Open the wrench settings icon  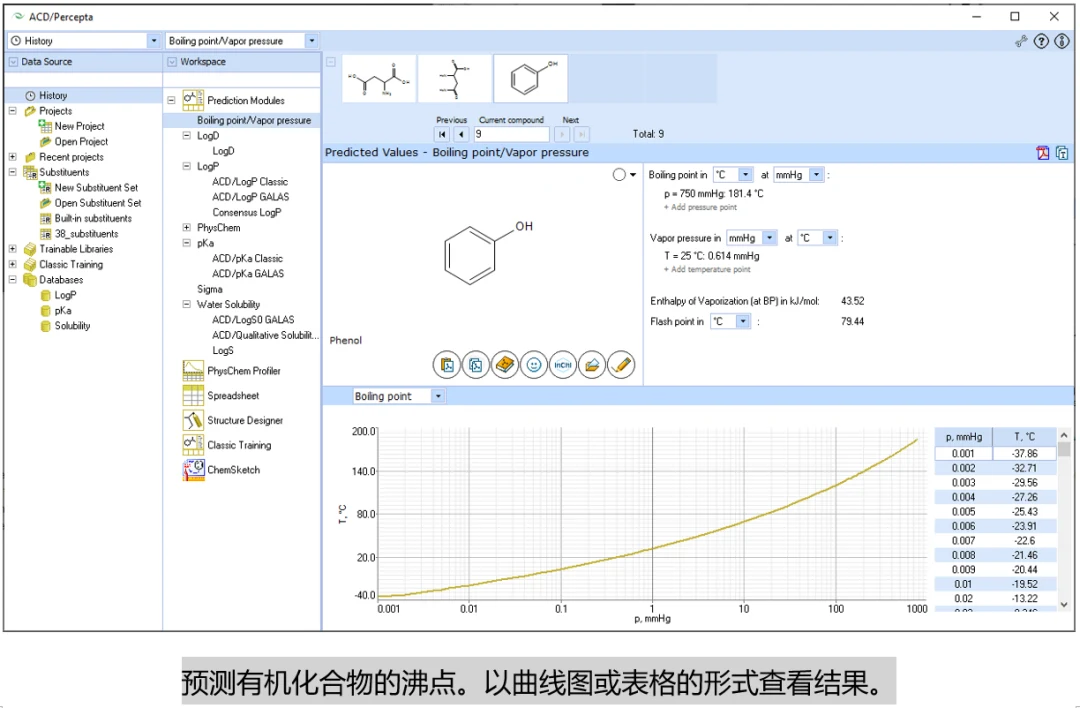(1021, 41)
